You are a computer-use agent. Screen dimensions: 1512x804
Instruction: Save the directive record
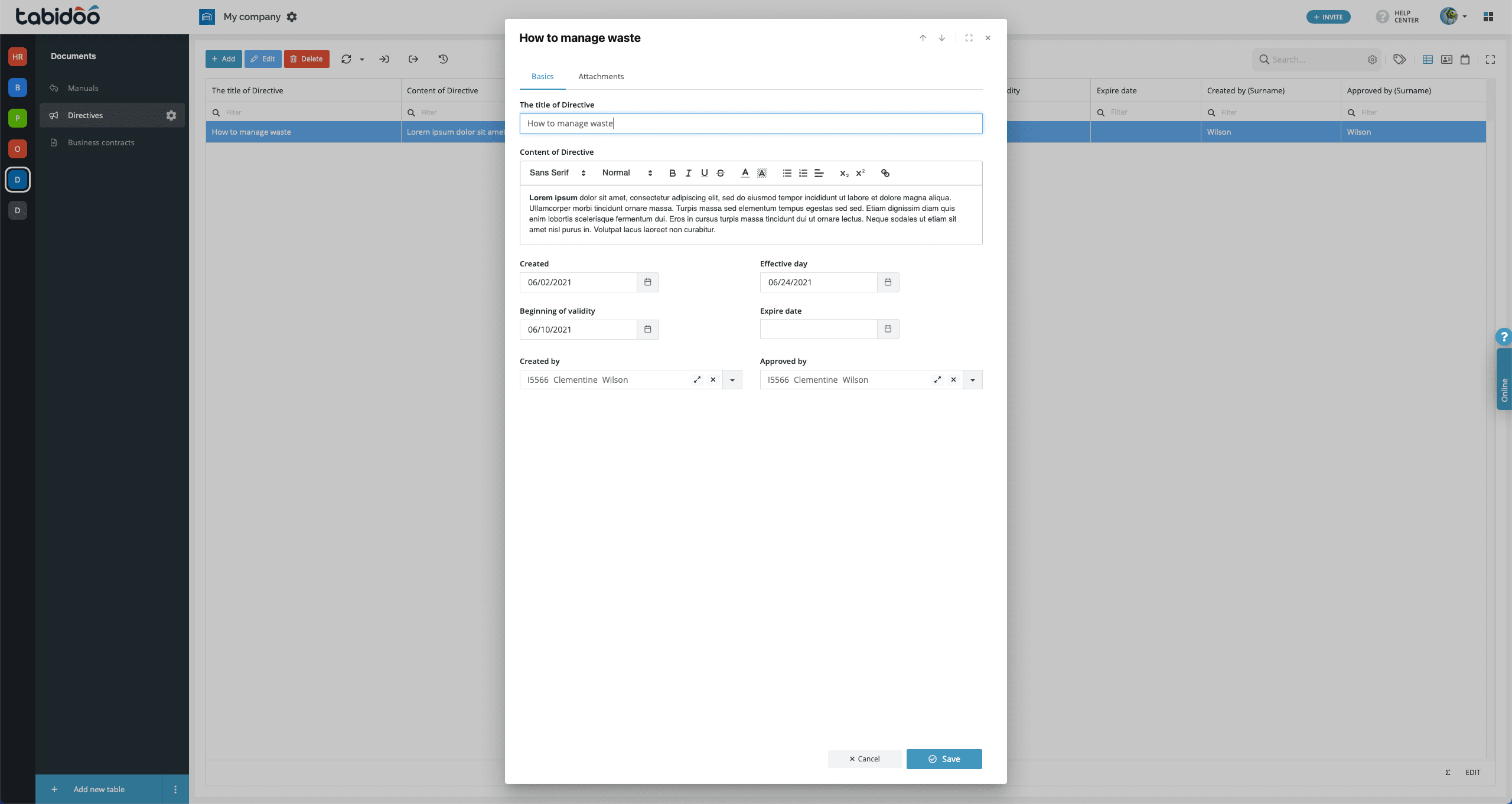944,759
